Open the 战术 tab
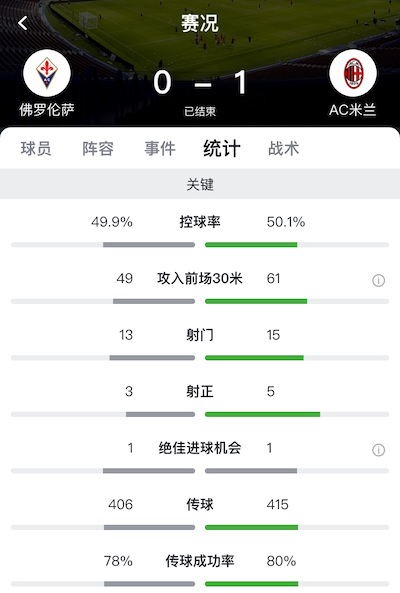This screenshot has width=400, height=593. tap(284, 148)
